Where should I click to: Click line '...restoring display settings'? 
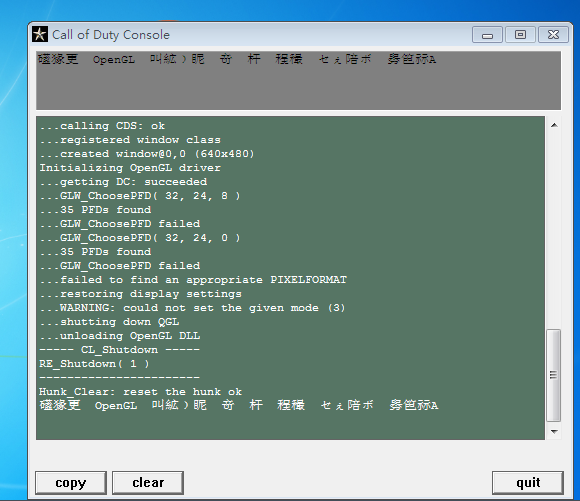pyautogui.click(x=140, y=294)
